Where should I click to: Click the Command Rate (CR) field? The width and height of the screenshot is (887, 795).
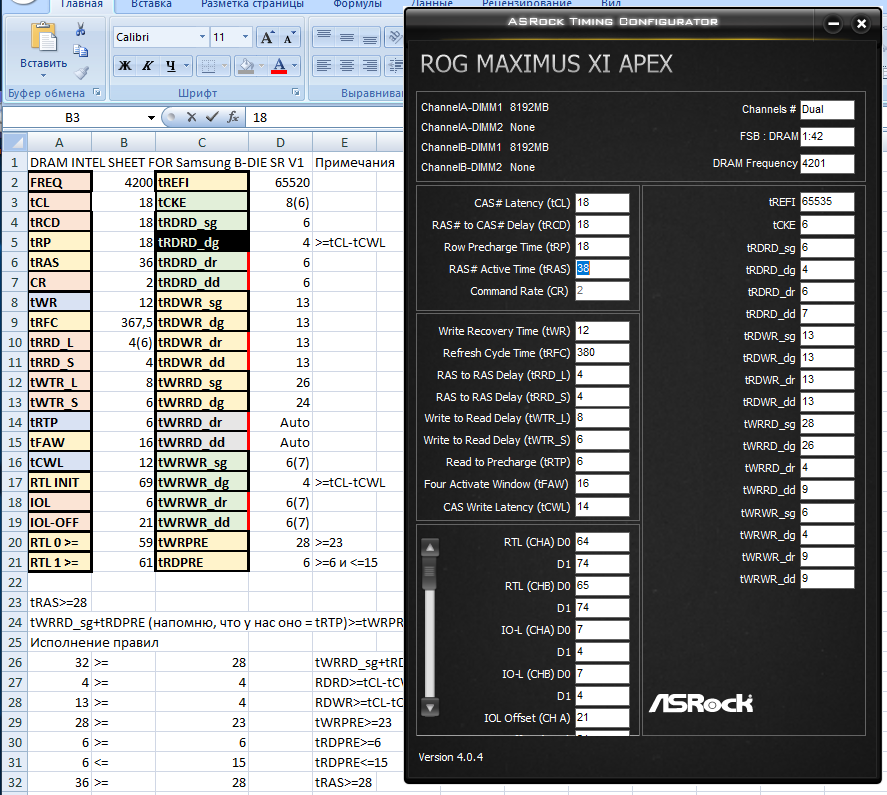[602, 291]
